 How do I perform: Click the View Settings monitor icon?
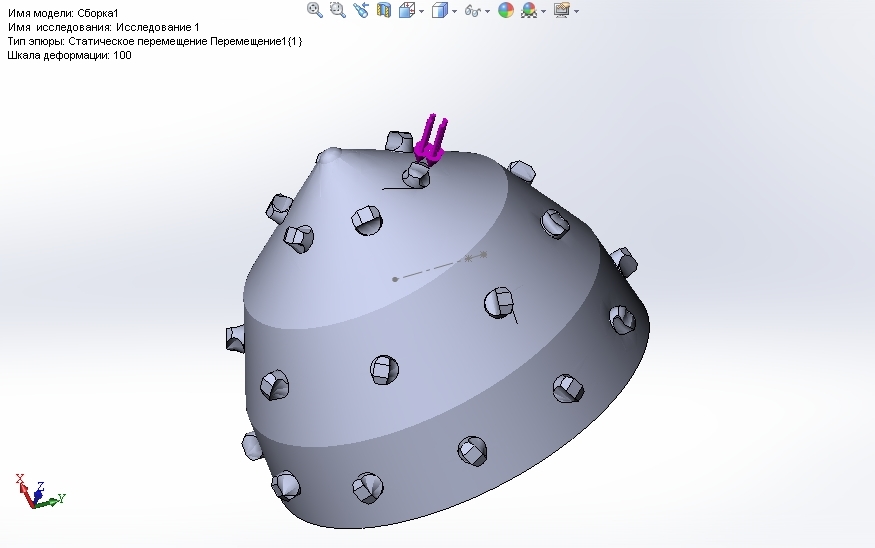tap(561, 10)
